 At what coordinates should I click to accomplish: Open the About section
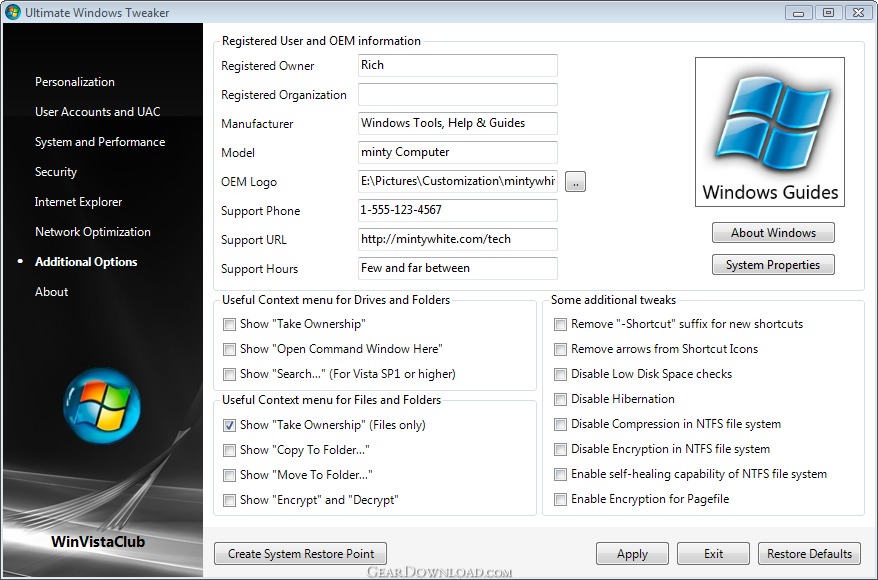coord(52,292)
